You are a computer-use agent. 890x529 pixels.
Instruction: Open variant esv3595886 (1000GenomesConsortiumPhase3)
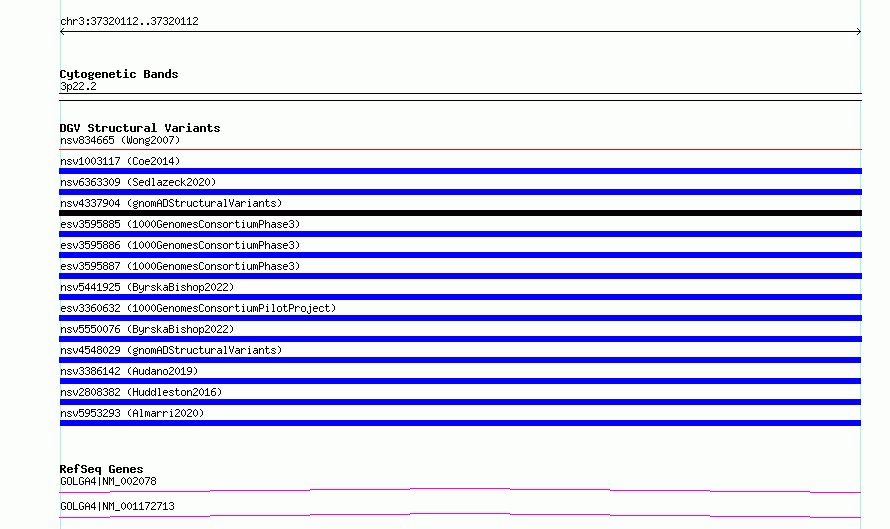[180, 245]
